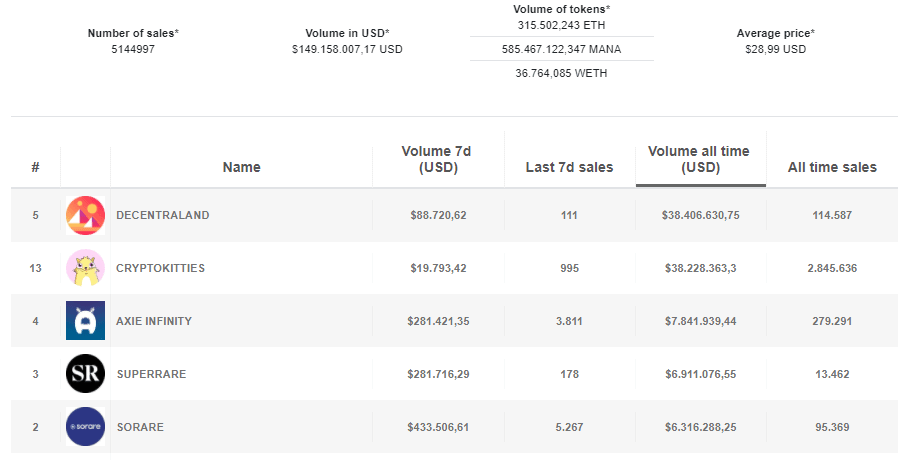Click the 5144997 sales count
Image resolution: width=909 pixels, height=460 pixels.
133,49
